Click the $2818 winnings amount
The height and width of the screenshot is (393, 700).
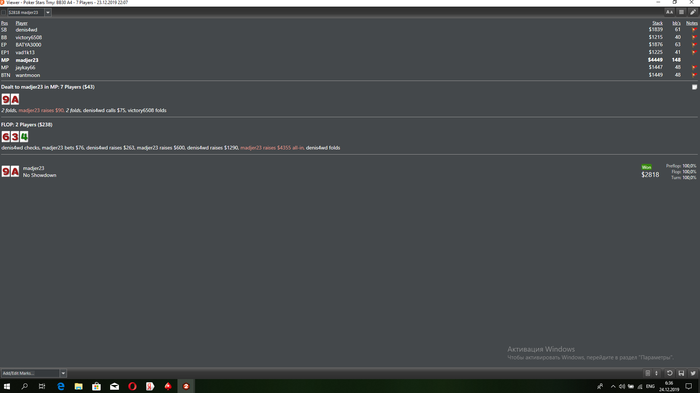650,175
